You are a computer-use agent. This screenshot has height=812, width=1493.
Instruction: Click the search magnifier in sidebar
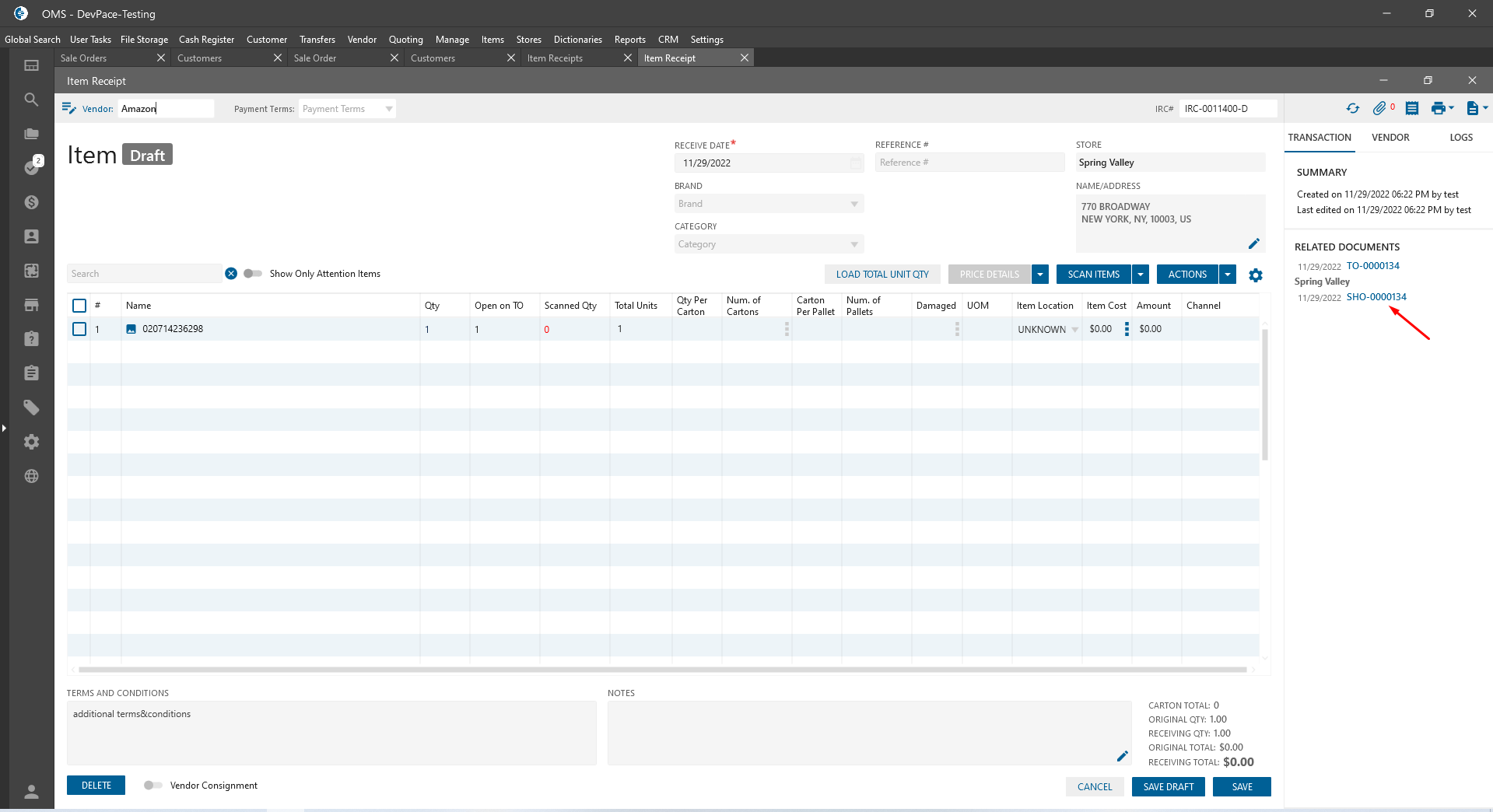tap(31, 100)
